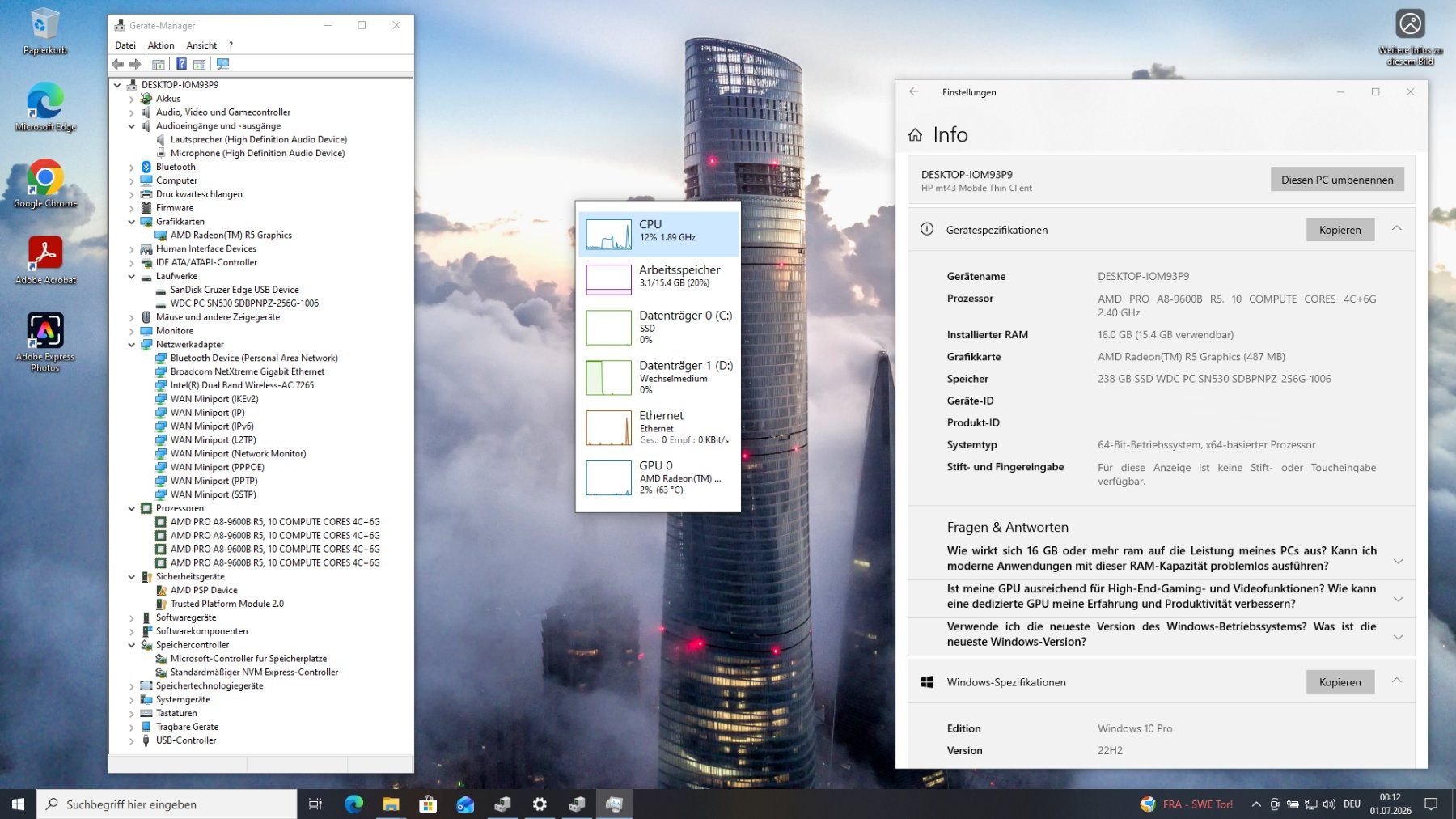Click the 'Weitere Infos zu diesem Bild' desktop icon
The width and height of the screenshot is (1456, 819).
(1410, 38)
